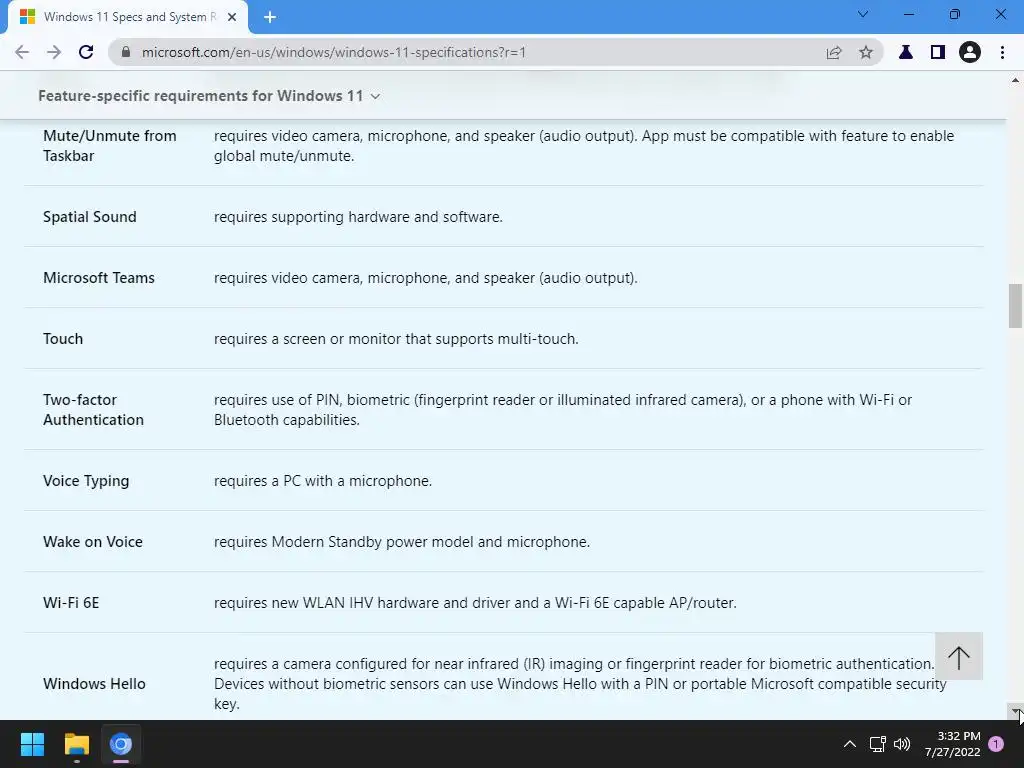Open the Windows Start menu
Screen dimensions: 1024x768
point(32,744)
